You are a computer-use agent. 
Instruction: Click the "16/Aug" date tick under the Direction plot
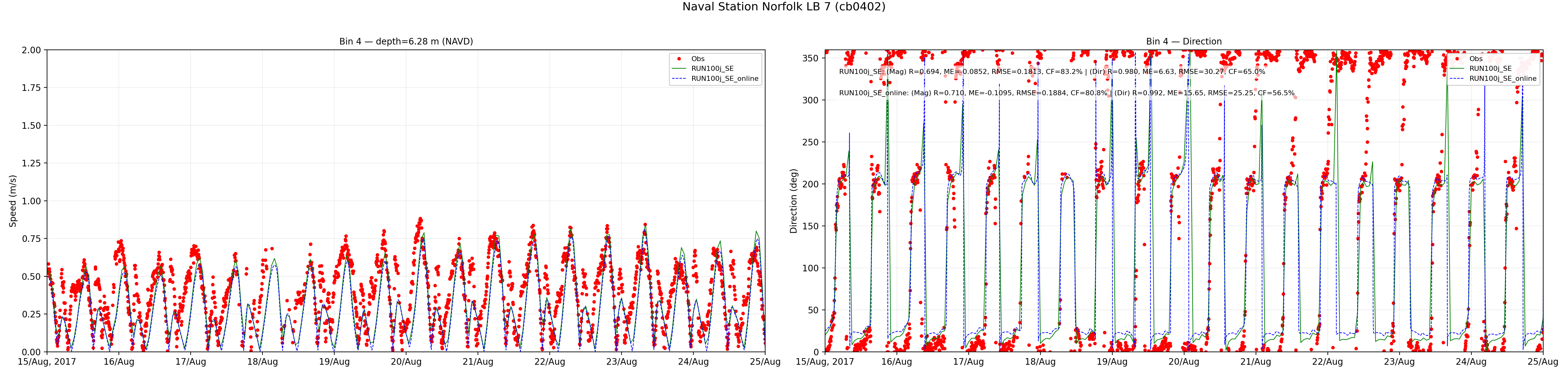pos(897,362)
